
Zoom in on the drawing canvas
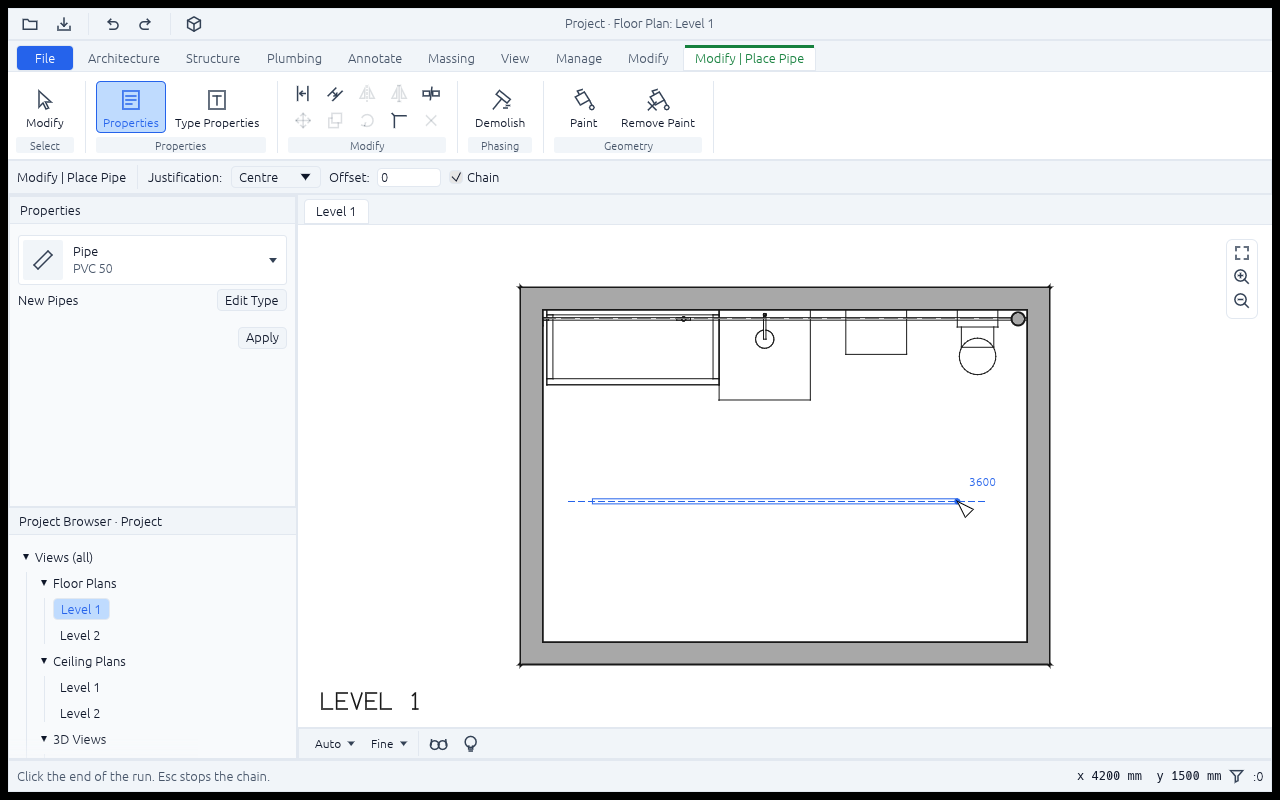coord(1242,277)
